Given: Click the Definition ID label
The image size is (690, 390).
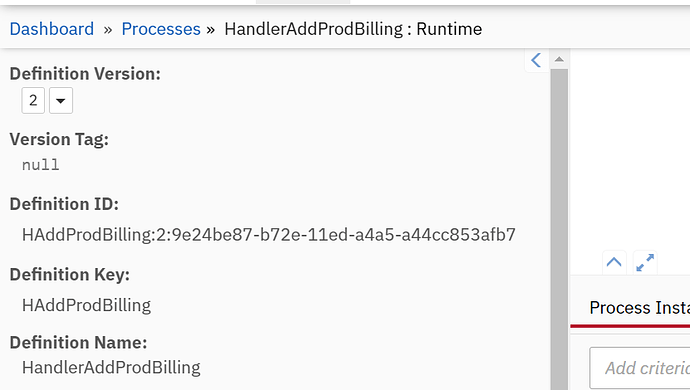Looking at the screenshot, I should pyautogui.click(x=64, y=204).
